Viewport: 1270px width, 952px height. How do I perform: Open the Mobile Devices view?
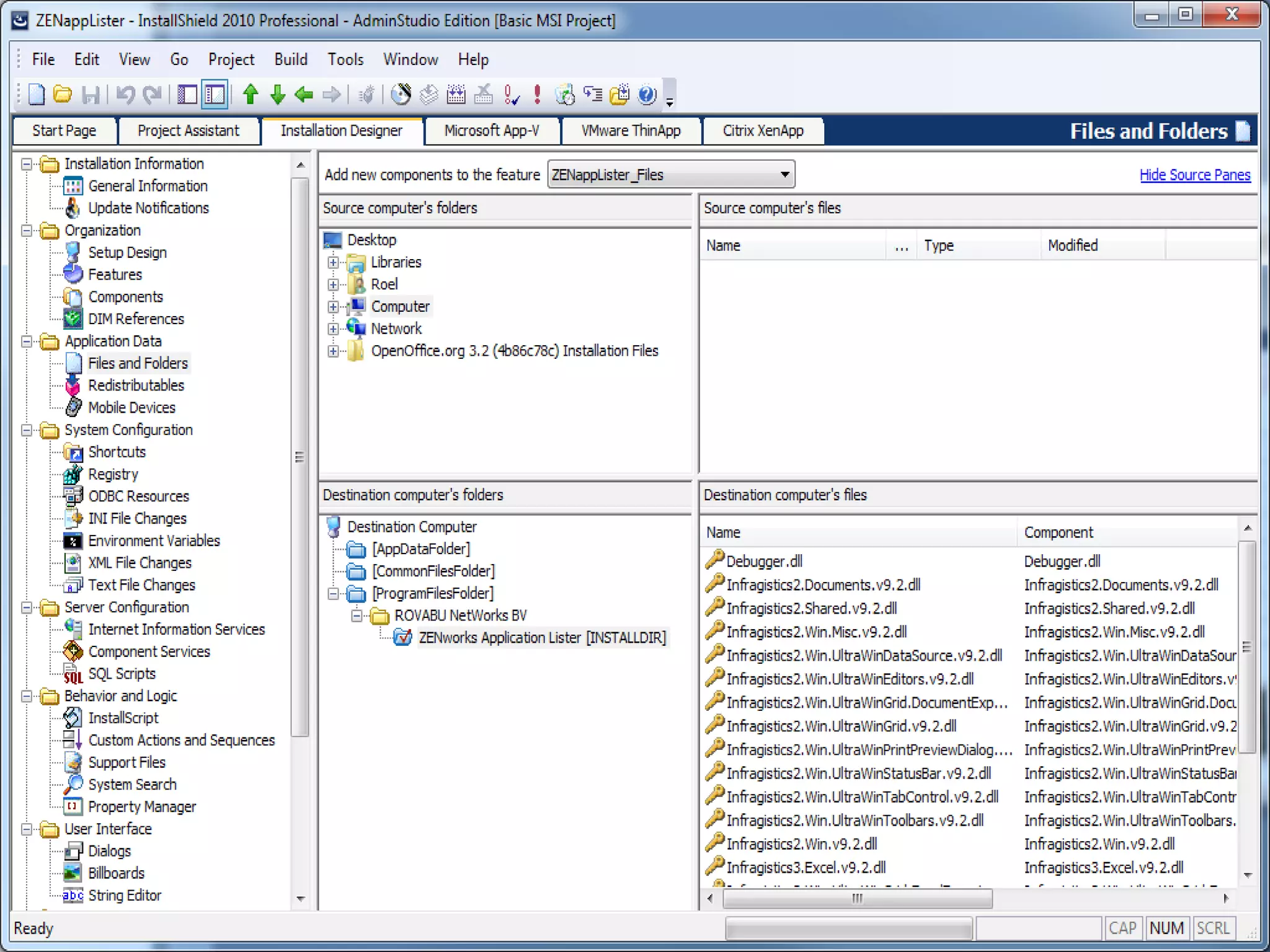click(x=131, y=408)
